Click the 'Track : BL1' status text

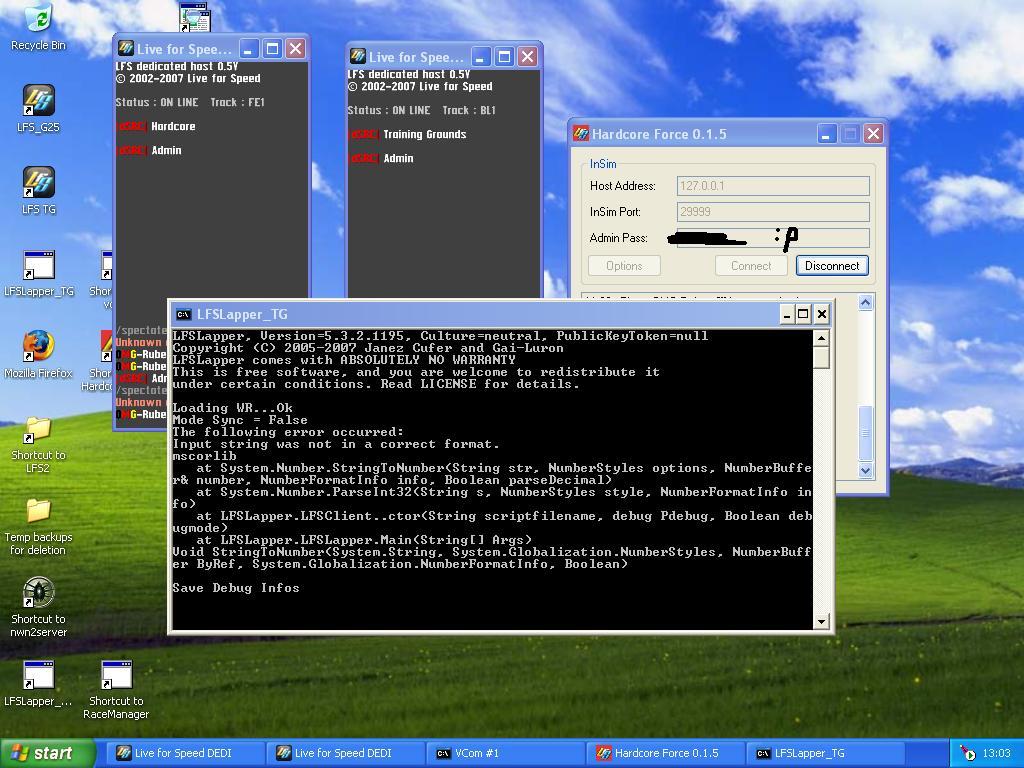[x=469, y=110]
